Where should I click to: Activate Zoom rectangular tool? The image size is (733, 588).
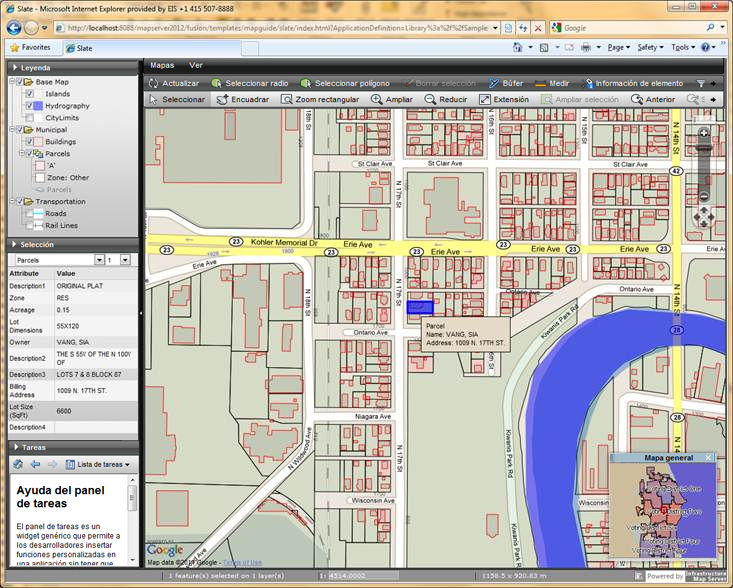click(320, 99)
